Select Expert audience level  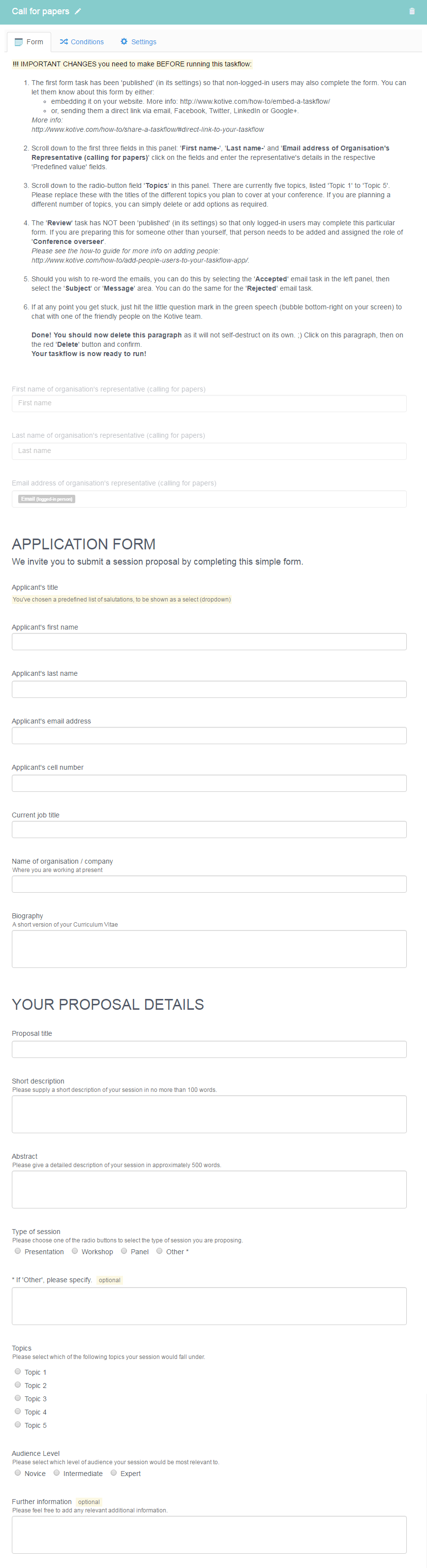click(x=114, y=1473)
